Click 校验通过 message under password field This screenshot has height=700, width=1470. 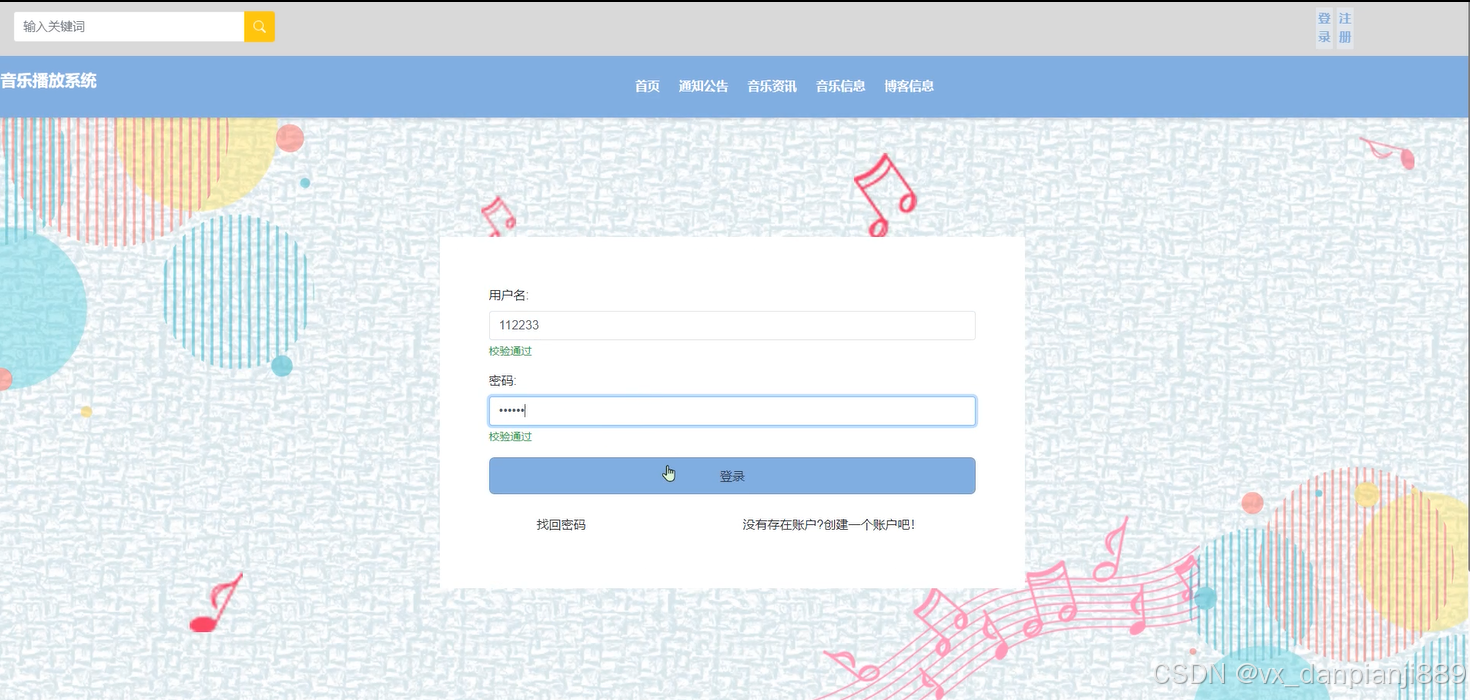click(x=510, y=437)
